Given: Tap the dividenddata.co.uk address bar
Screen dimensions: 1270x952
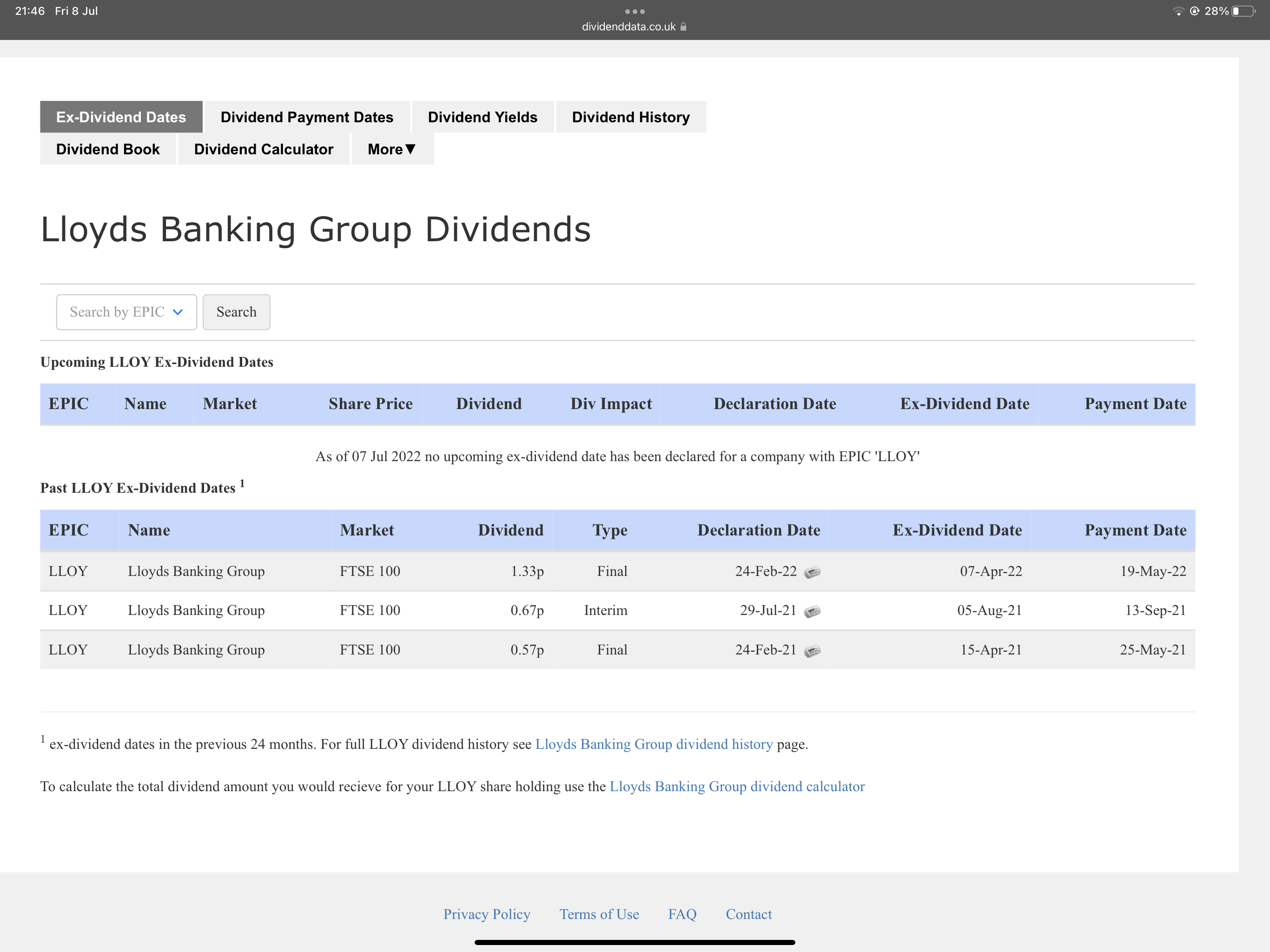Looking at the screenshot, I should tap(628, 27).
